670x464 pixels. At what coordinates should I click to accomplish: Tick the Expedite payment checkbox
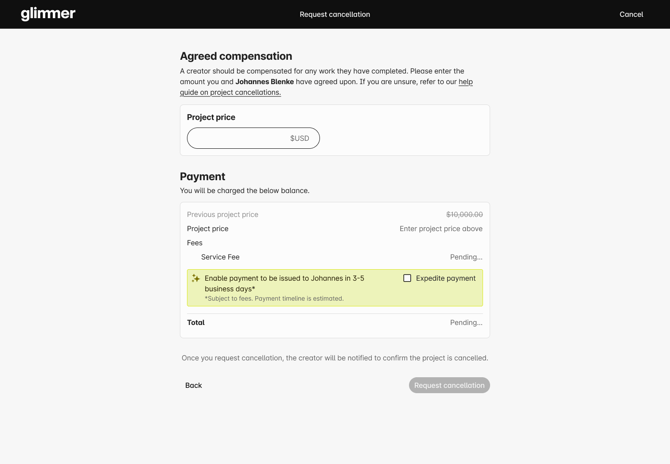coord(407,278)
